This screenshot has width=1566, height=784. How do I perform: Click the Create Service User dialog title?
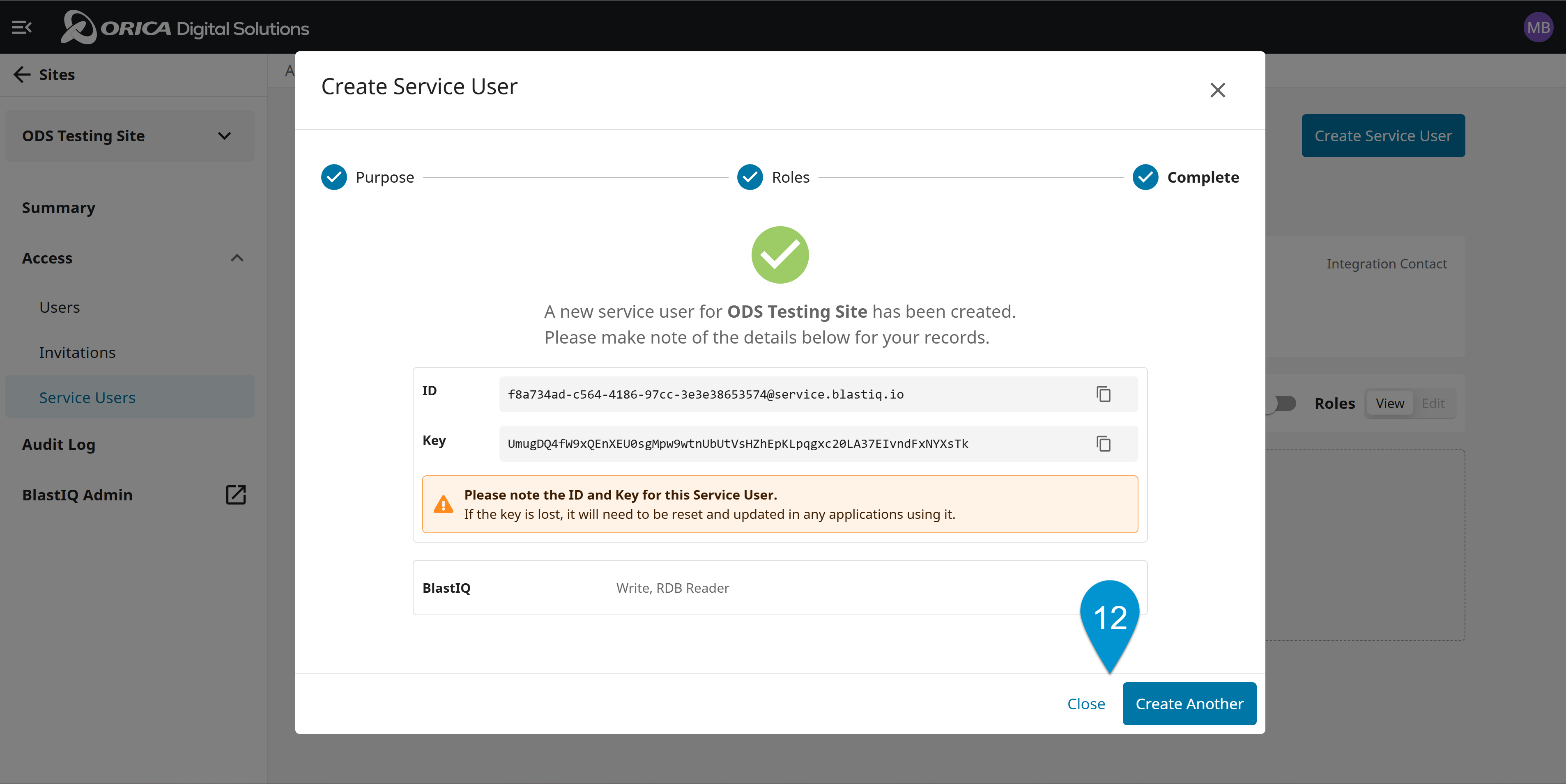coord(419,86)
